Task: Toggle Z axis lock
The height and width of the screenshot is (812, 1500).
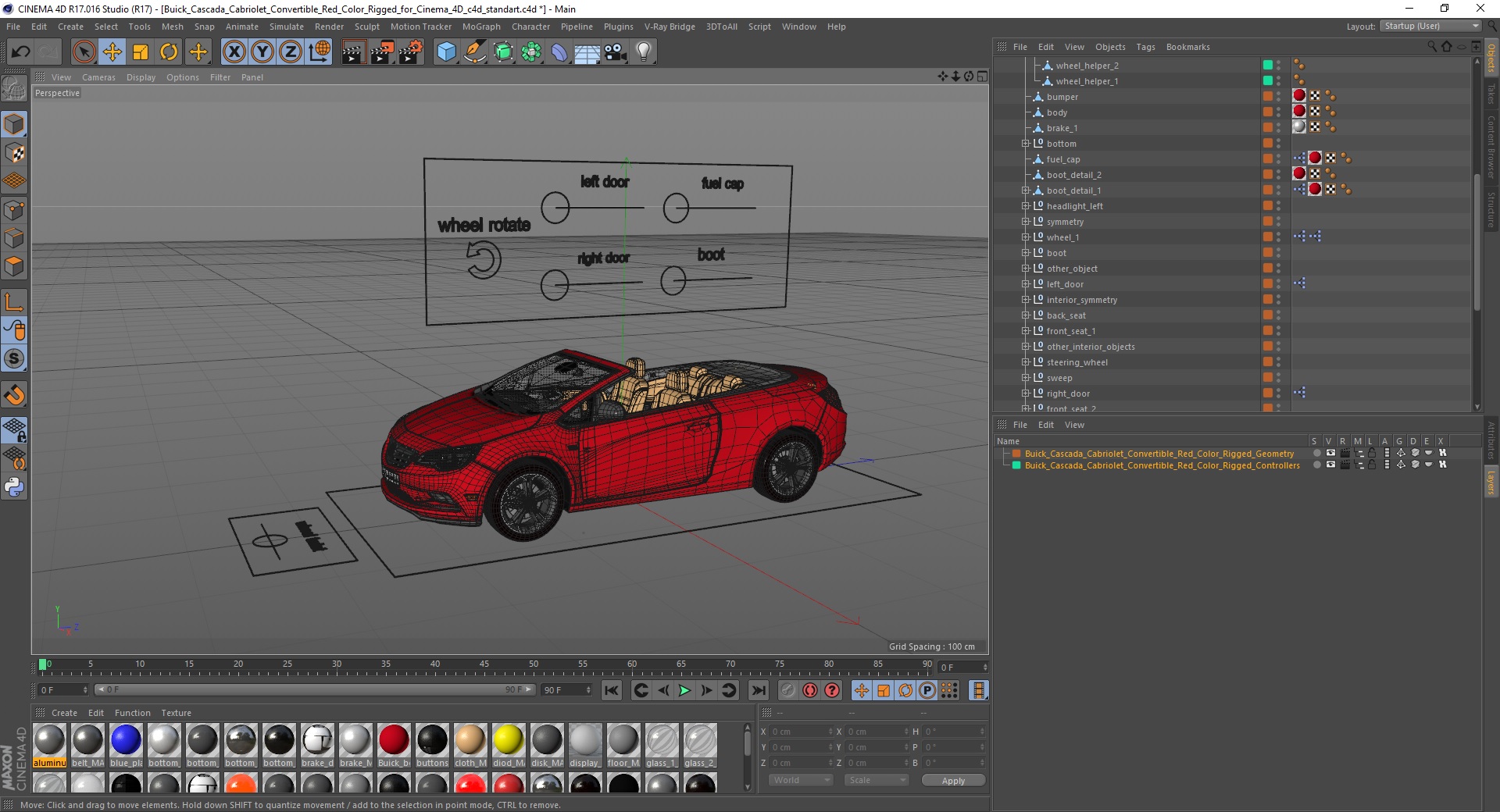Action: coord(291,52)
